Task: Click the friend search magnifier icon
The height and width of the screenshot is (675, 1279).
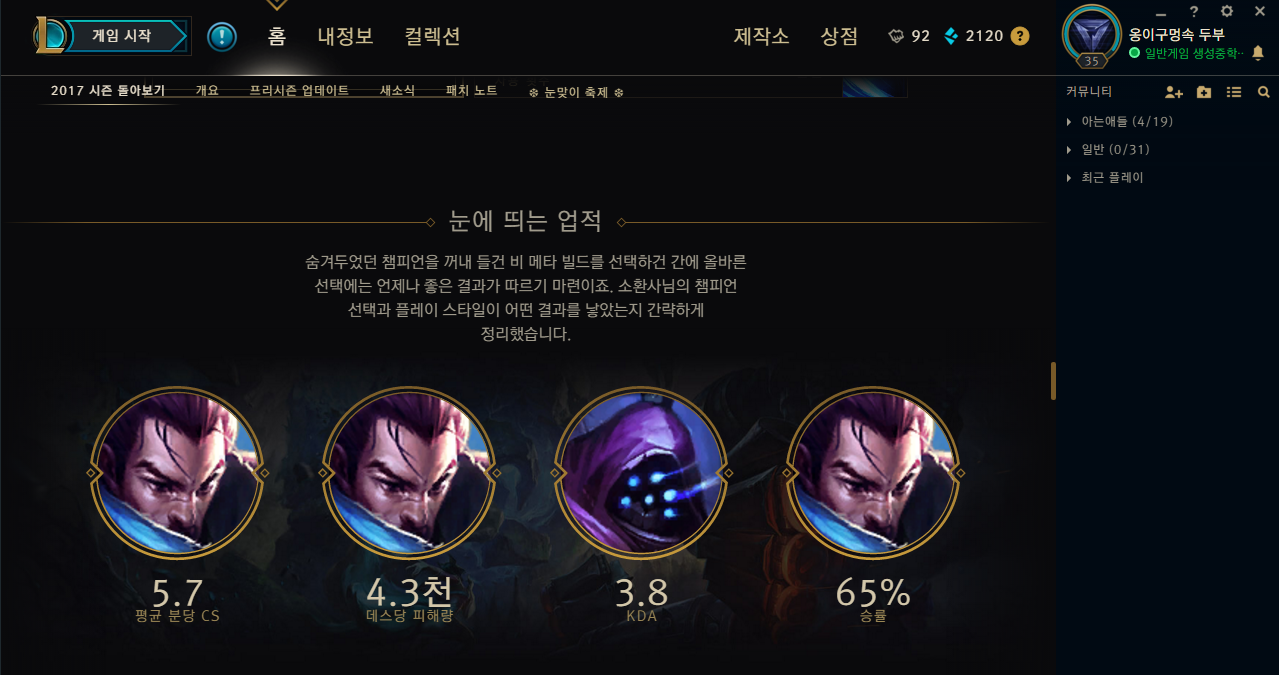Action: click(x=1263, y=92)
